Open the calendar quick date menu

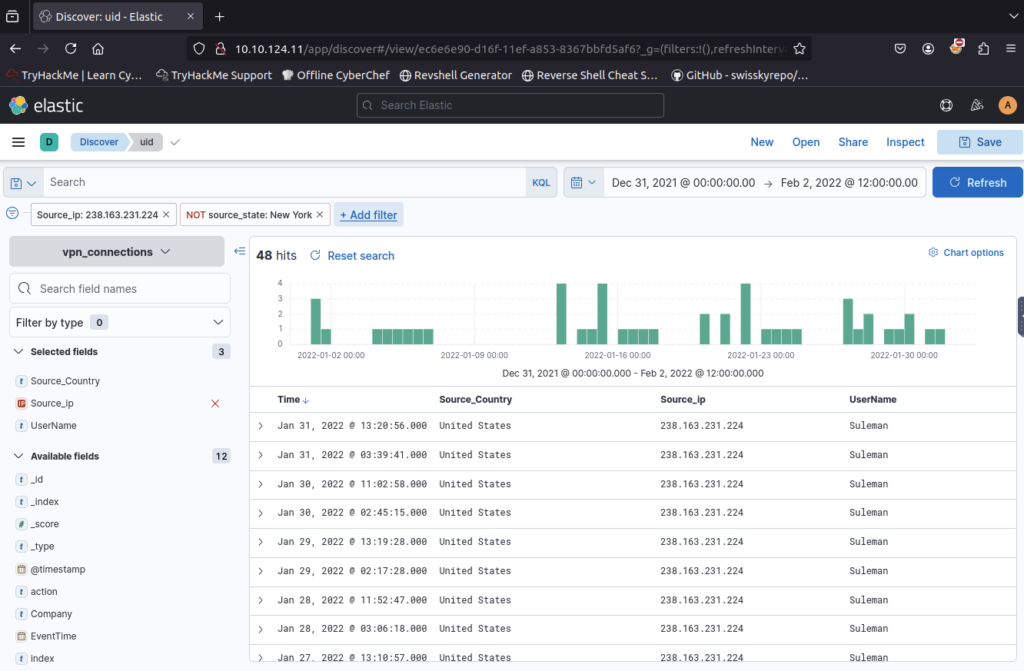(583, 182)
